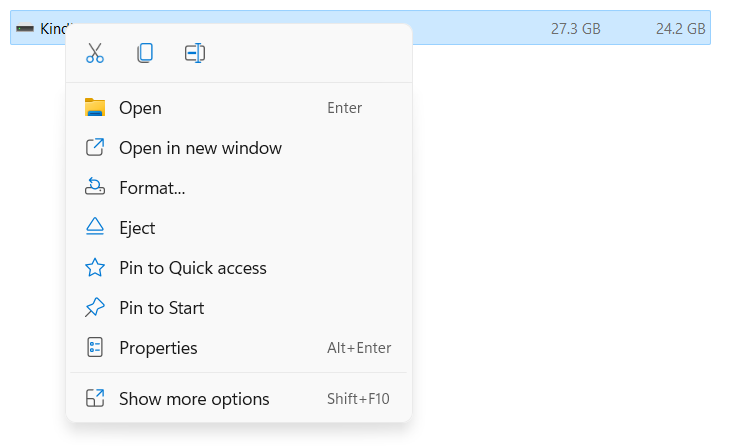Click the Cut scissors icon
Viewport: 750px width, 446px height.
[x=95, y=53]
